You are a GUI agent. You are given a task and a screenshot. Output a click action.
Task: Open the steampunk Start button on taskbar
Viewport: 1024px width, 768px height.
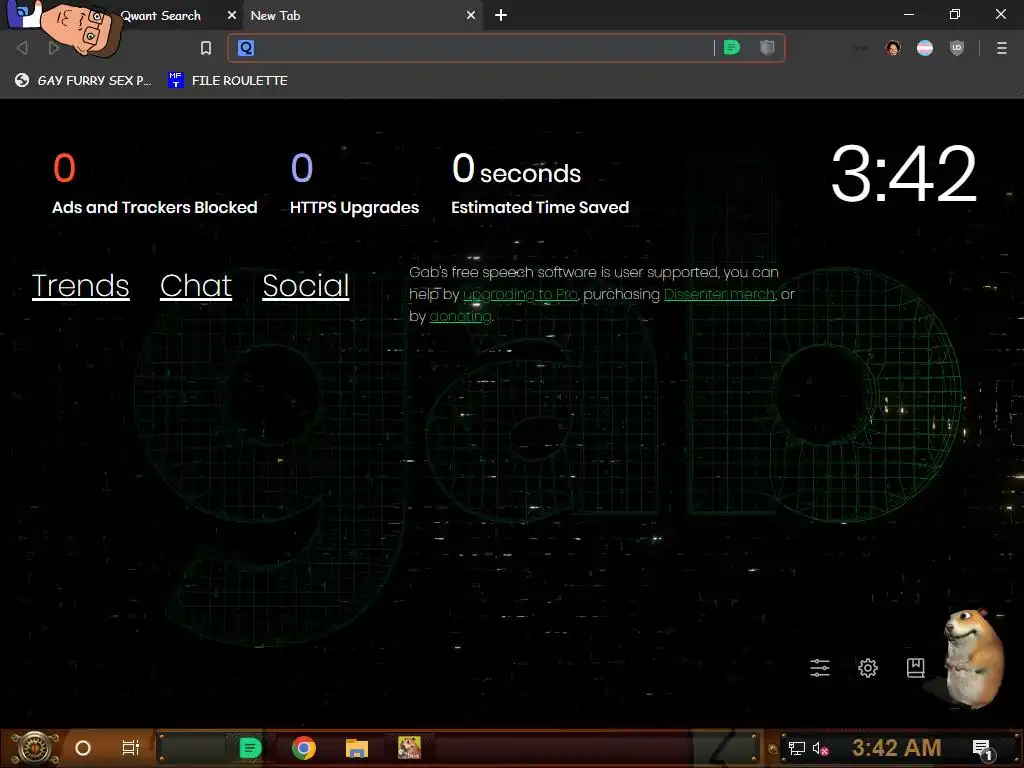point(33,748)
